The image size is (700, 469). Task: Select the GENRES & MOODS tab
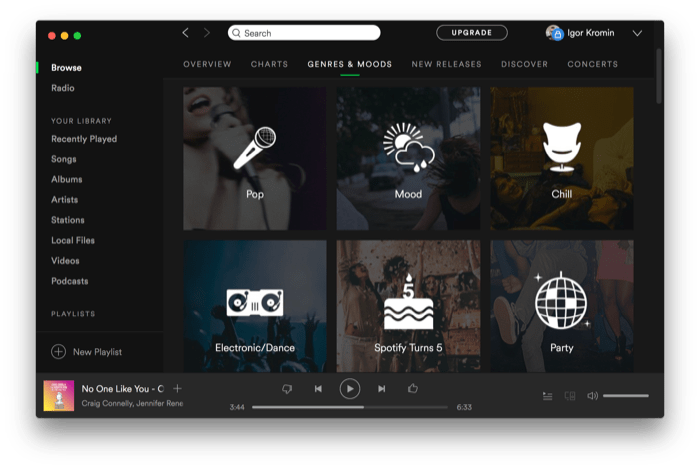click(350, 64)
